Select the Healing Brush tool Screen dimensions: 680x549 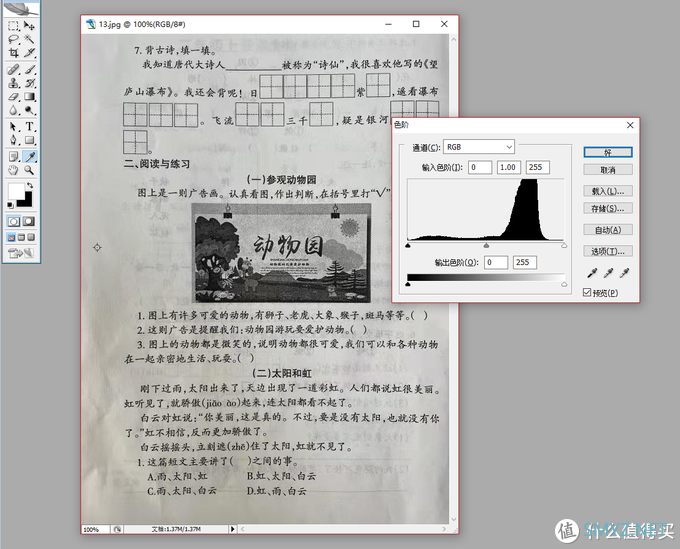pos(13,69)
